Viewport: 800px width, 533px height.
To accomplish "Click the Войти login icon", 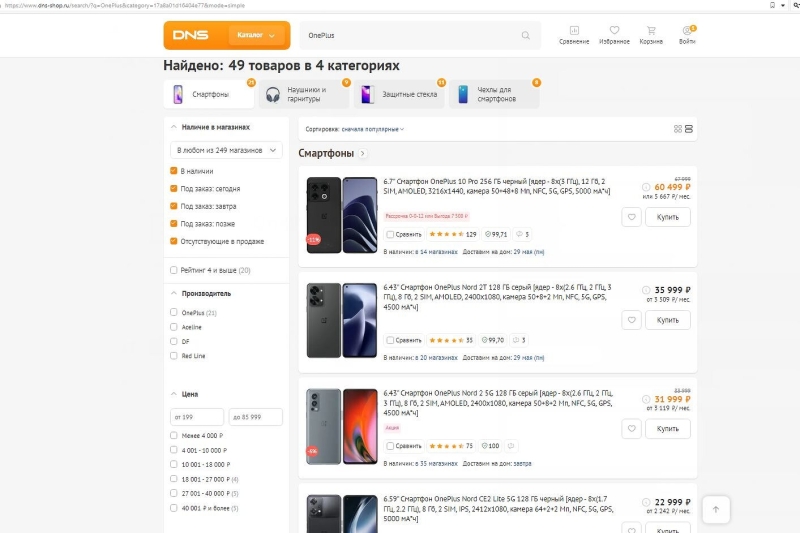I will (687, 35).
